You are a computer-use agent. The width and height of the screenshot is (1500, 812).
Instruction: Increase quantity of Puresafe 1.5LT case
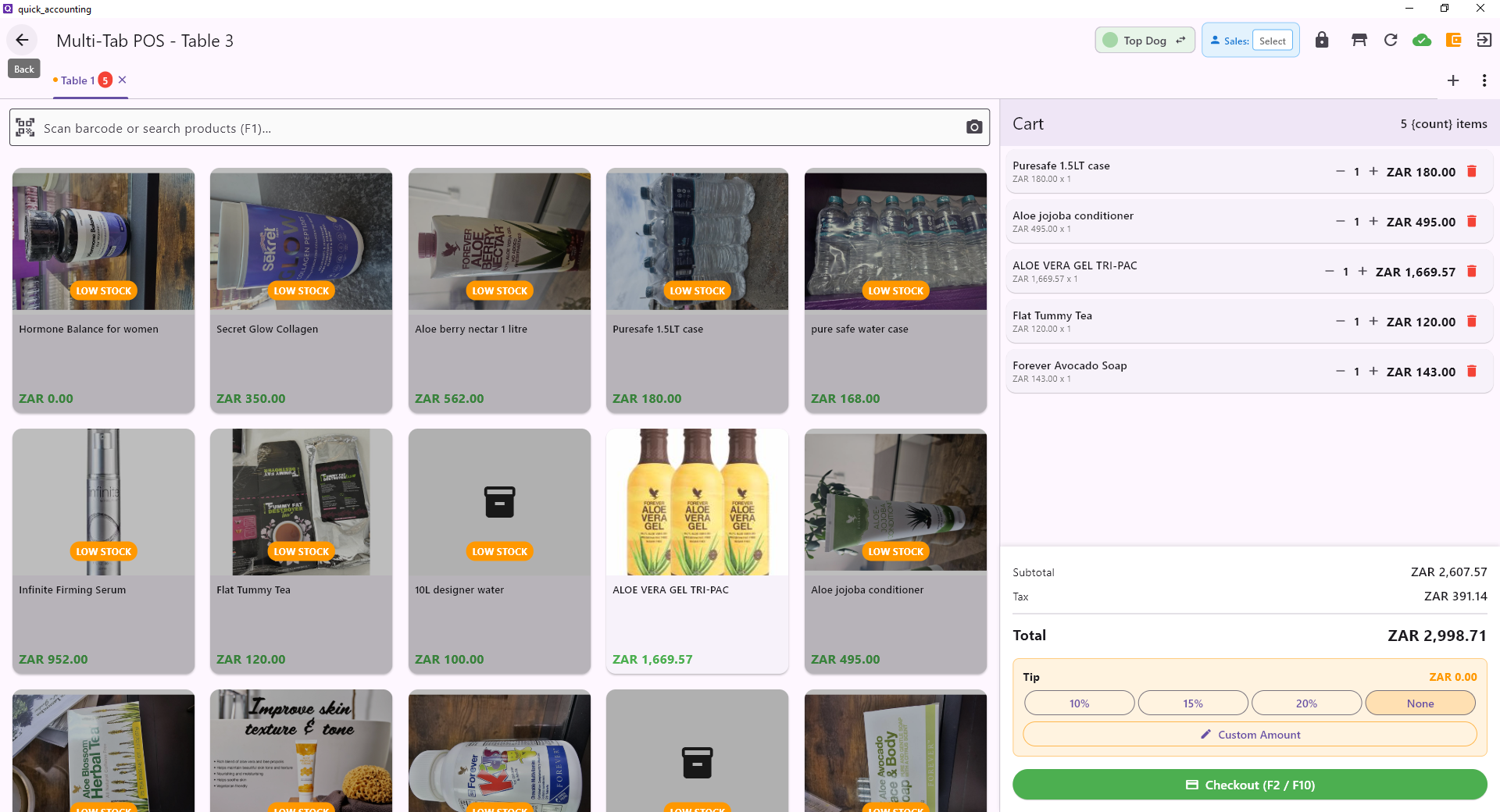click(x=1373, y=171)
